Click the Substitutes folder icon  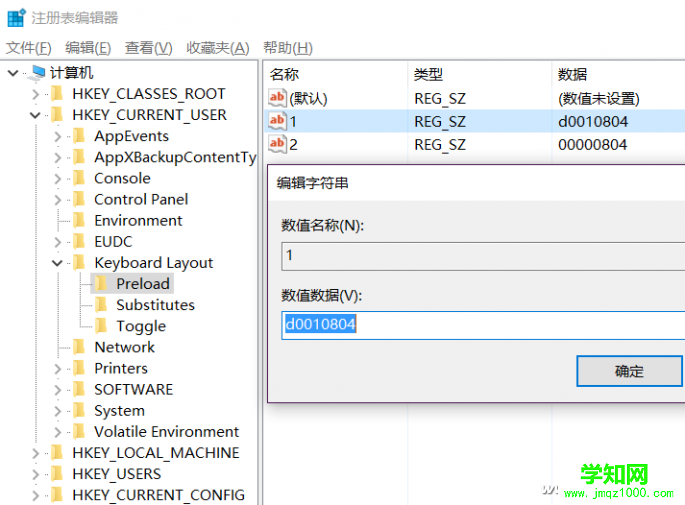101,305
